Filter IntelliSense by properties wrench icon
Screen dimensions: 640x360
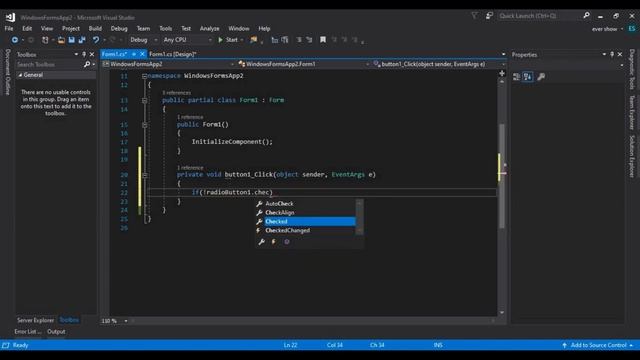coord(262,242)
